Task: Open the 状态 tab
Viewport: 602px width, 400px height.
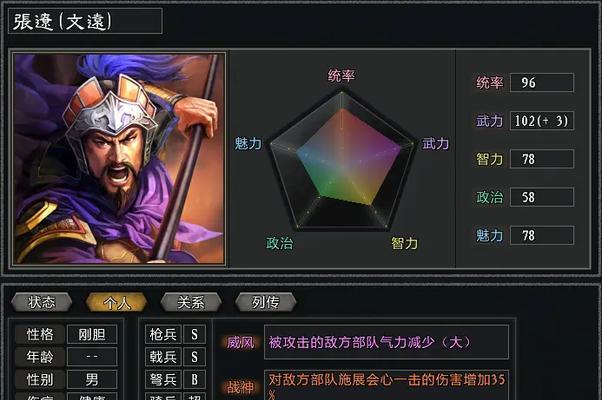Action: (x=42, y=302)
